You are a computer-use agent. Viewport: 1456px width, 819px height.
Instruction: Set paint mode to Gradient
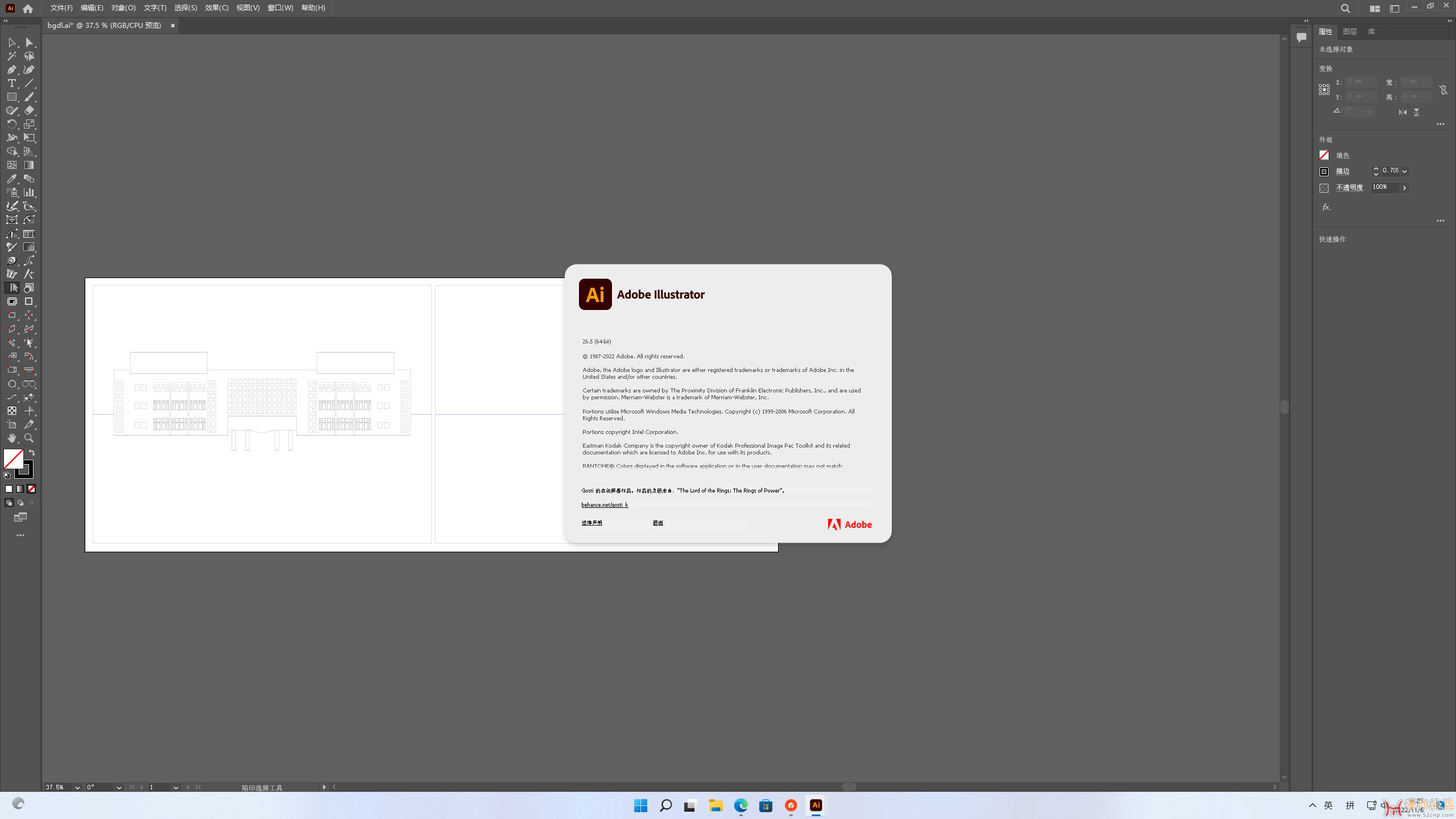pyautogui.click(x=20, y=489)
